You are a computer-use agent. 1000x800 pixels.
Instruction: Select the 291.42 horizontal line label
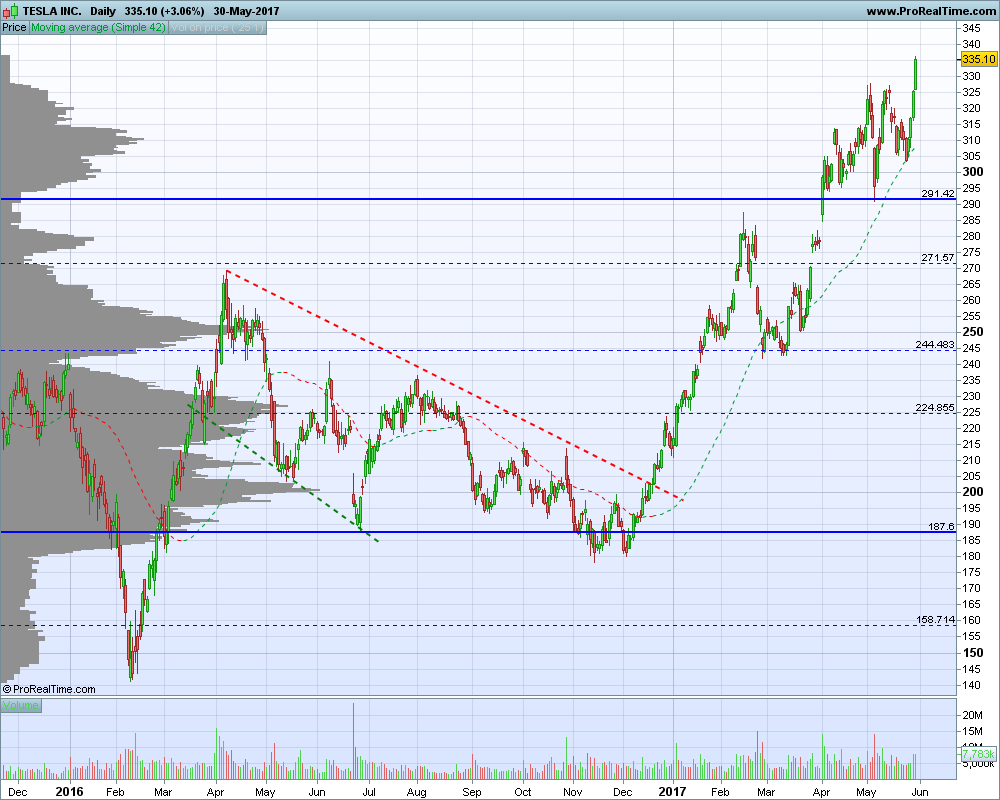point(938,193)
